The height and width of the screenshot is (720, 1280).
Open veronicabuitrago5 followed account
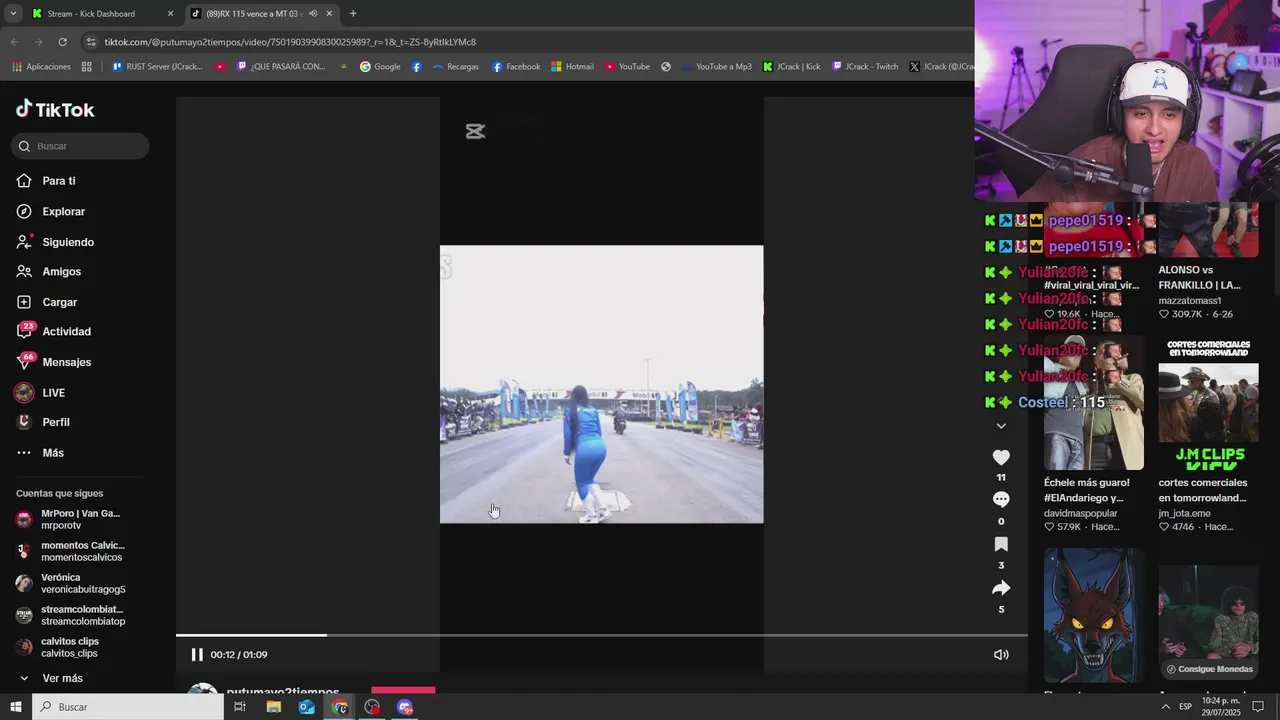coord(70,583)
